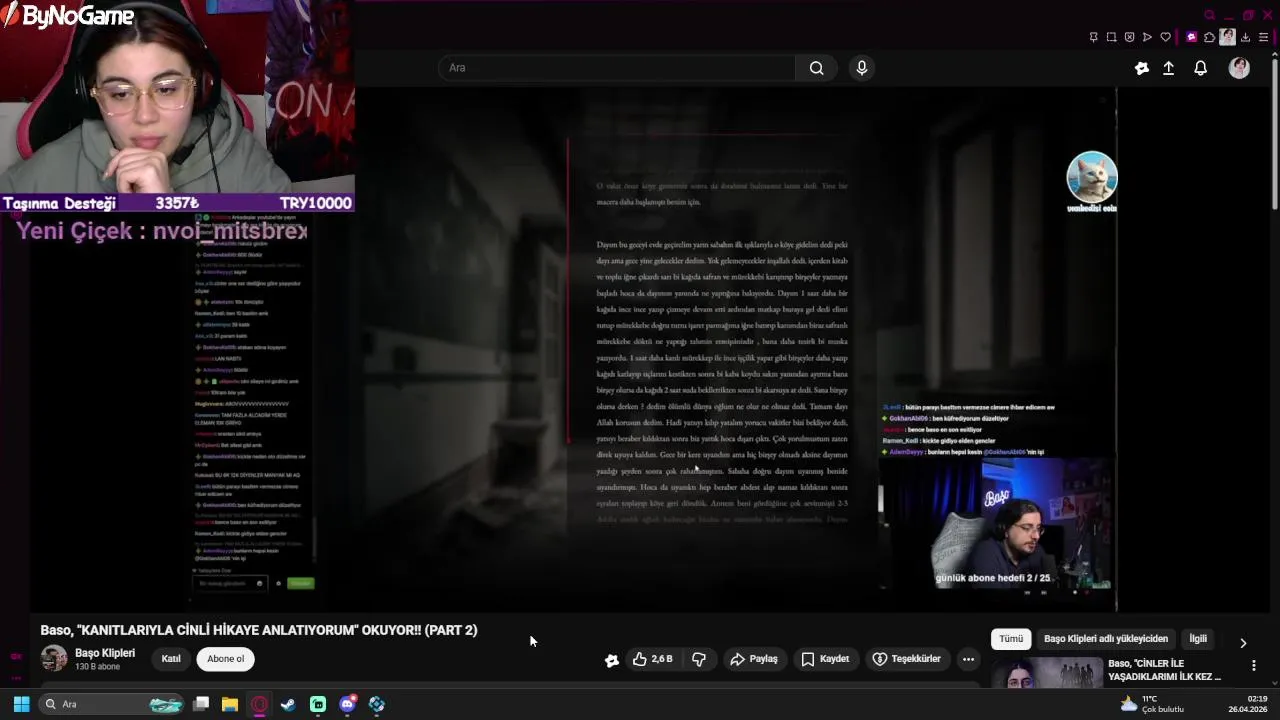The height and width of the screenshot is (720, 1280).
Task: Dislike the video with thumbs down
Action: tap(699, 659)
